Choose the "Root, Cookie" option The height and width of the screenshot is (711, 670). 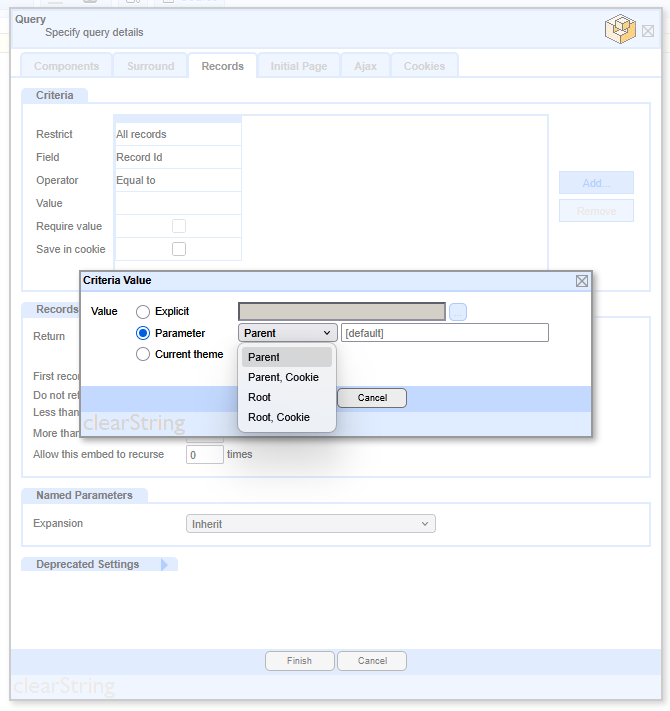click(278, 417)
